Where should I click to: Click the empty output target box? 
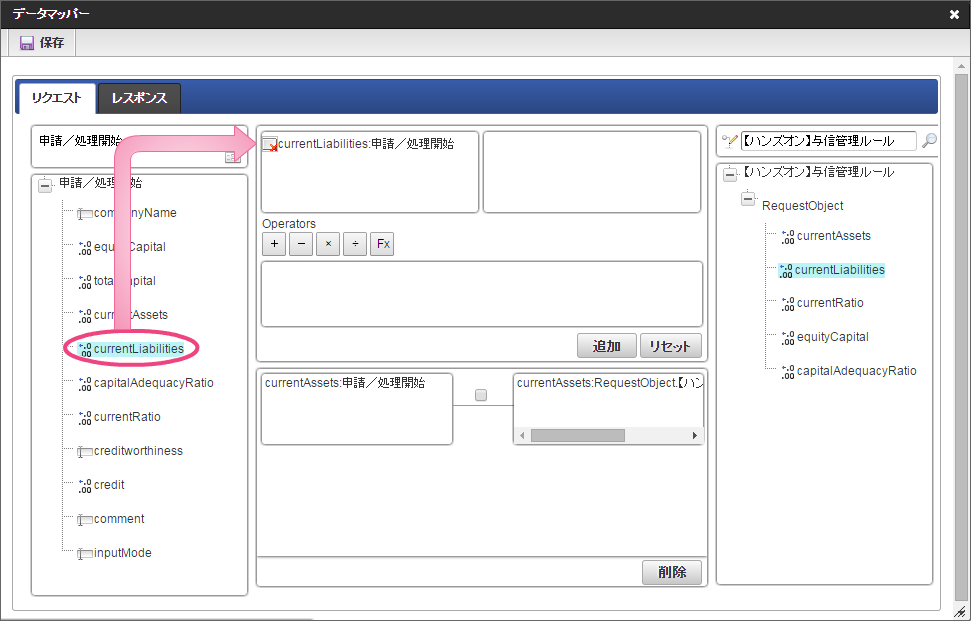pyautogui.click(x=591, y=172)
